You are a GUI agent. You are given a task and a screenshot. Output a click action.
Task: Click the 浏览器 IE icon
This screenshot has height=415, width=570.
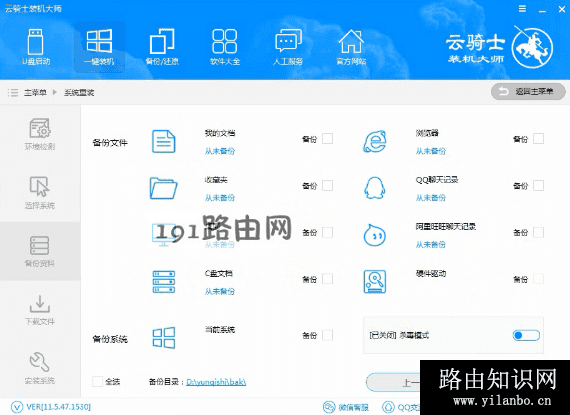(x=375, y=141)
